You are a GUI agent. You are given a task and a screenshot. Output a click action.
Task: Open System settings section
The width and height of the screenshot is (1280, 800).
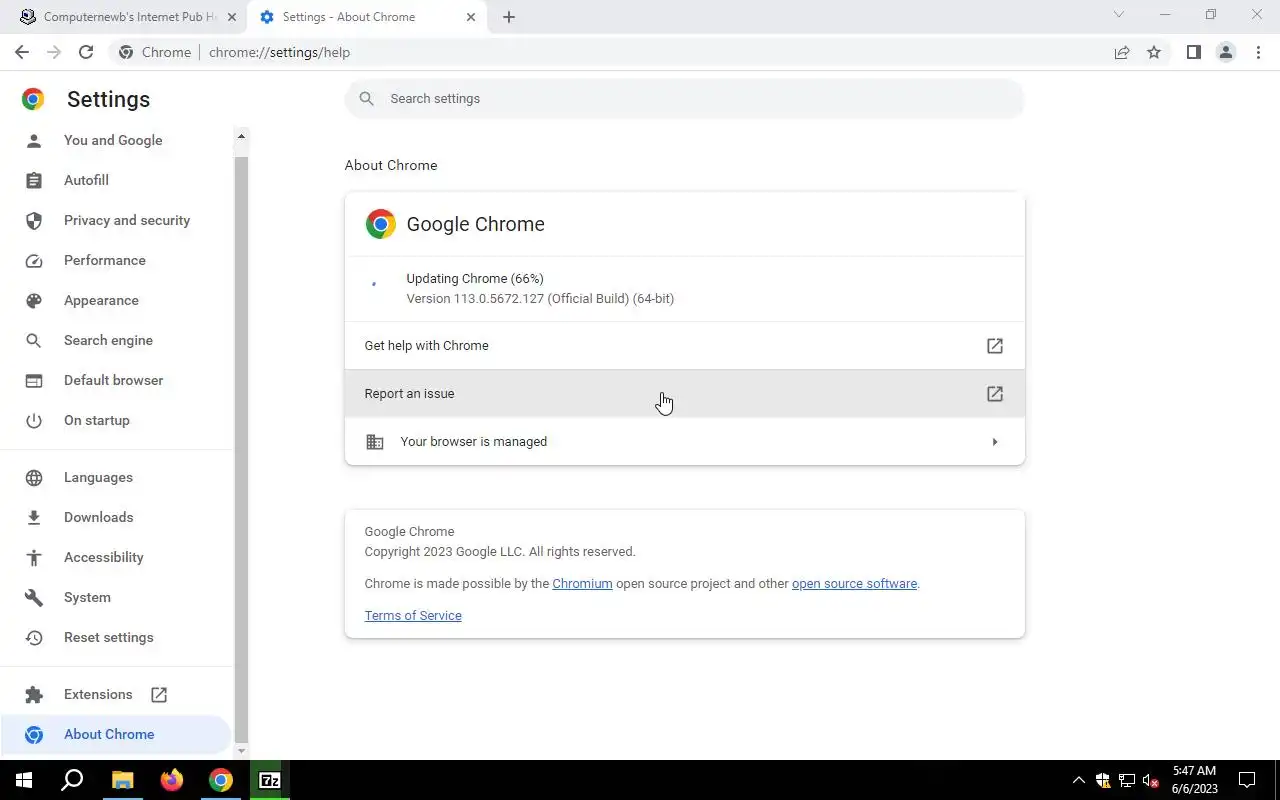coord(87,597)
